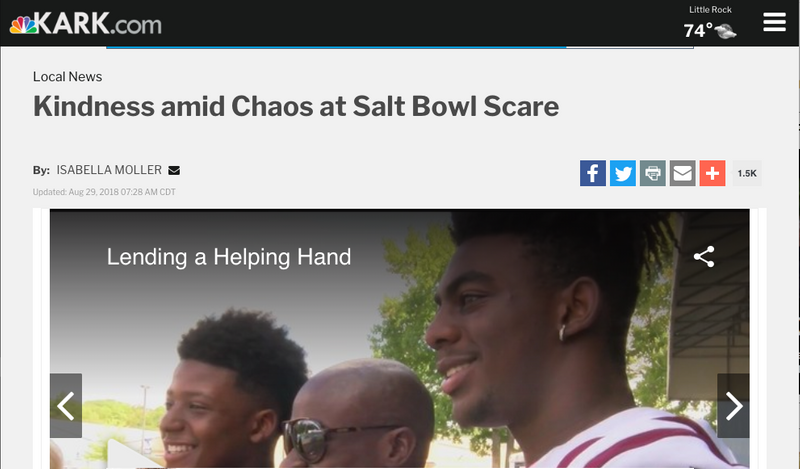The width and height of the screenshot is (800, 469).
Task: Click the video title Lending a Helping Hand
Action: [229, 257]
